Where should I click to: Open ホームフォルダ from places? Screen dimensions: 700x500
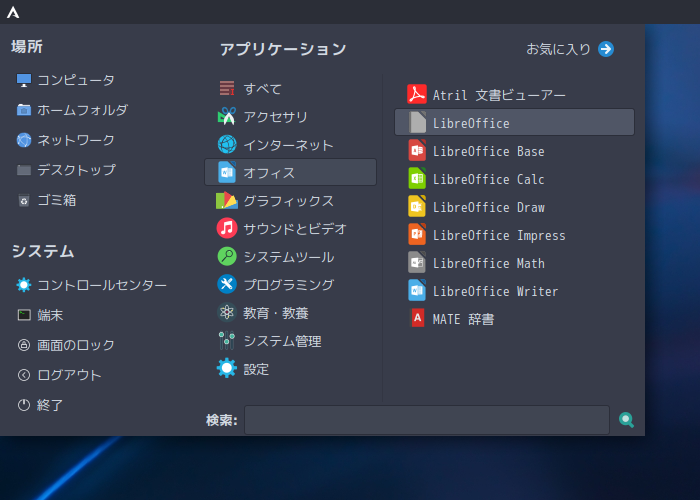click(72, 110)
